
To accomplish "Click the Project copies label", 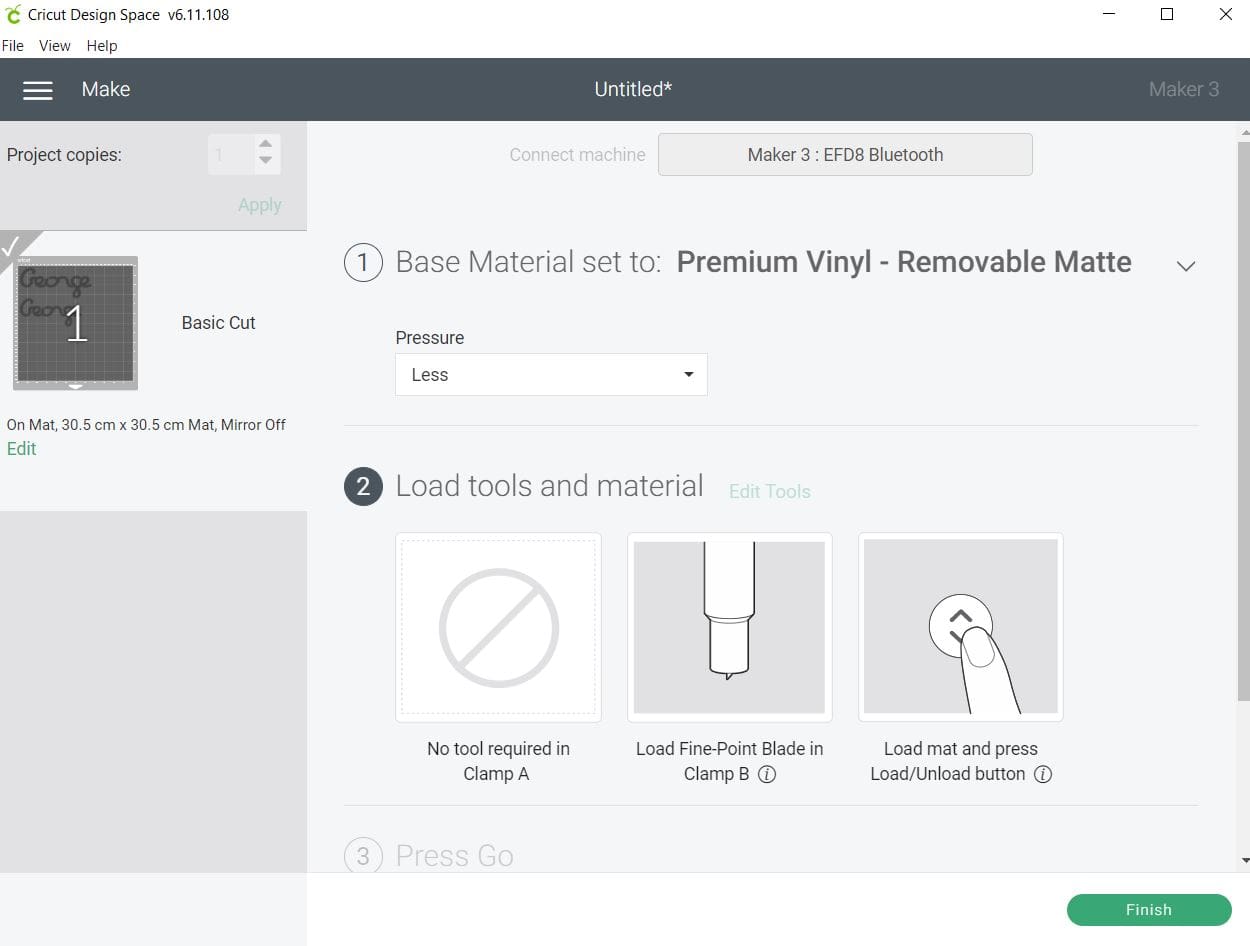I will pyautogui.click(x=64, y=155).
